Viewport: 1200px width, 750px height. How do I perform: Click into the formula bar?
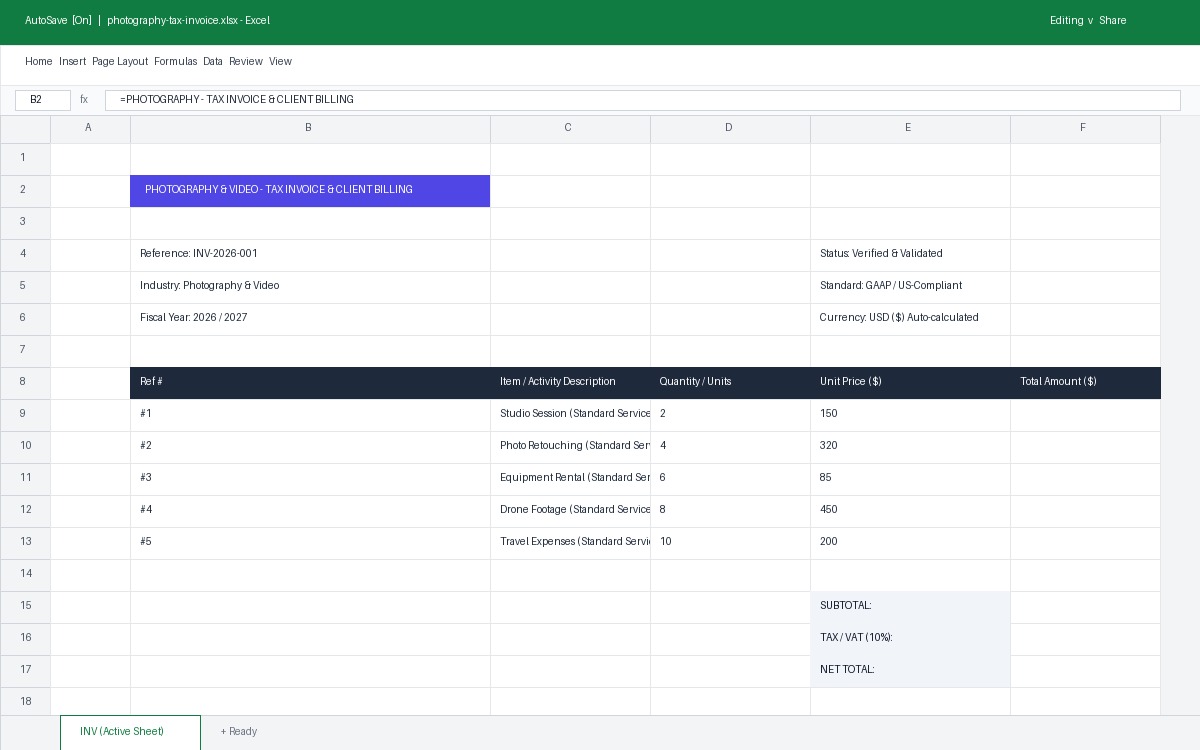pos(643,100)
